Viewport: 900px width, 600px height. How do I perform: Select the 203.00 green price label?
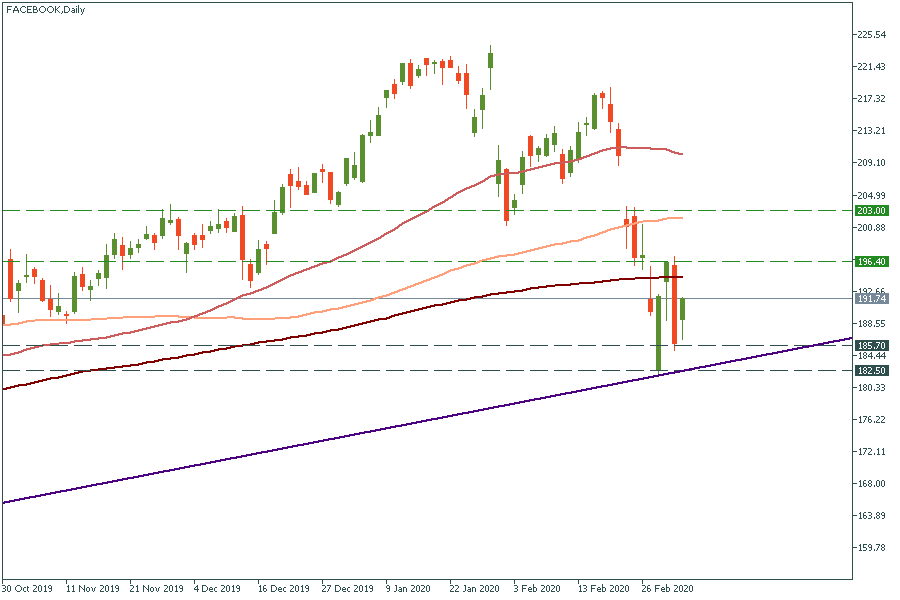pyautogui.click(x=872, y=211)
